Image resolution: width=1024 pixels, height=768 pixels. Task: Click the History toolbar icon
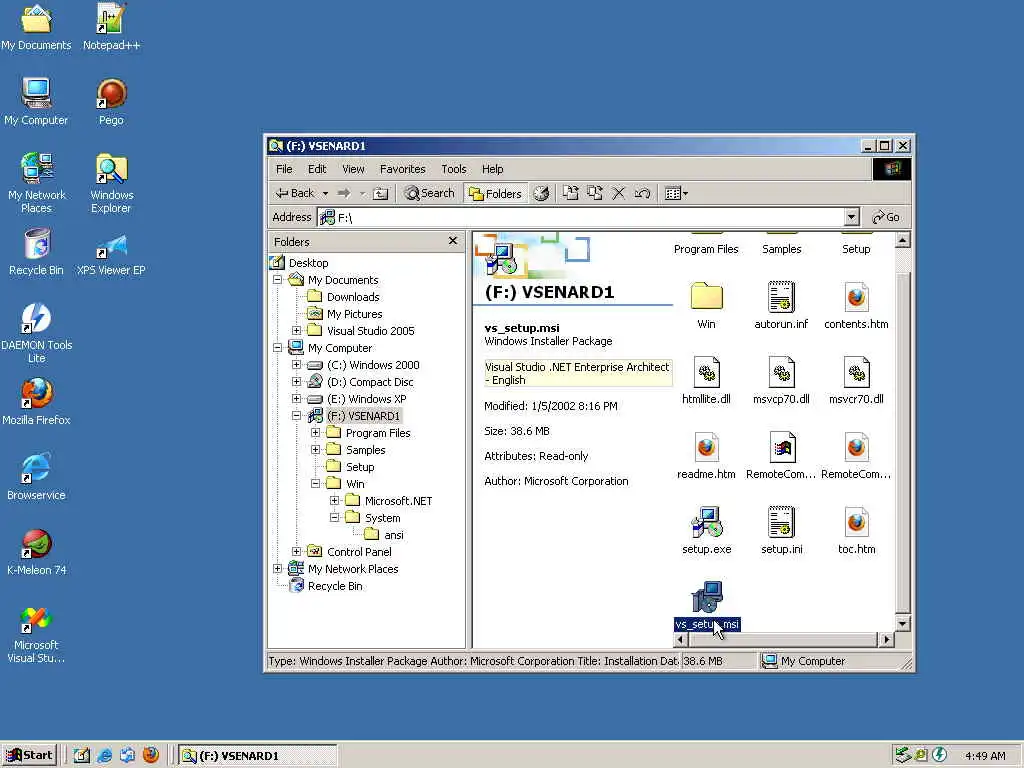[x=541, y=193]
